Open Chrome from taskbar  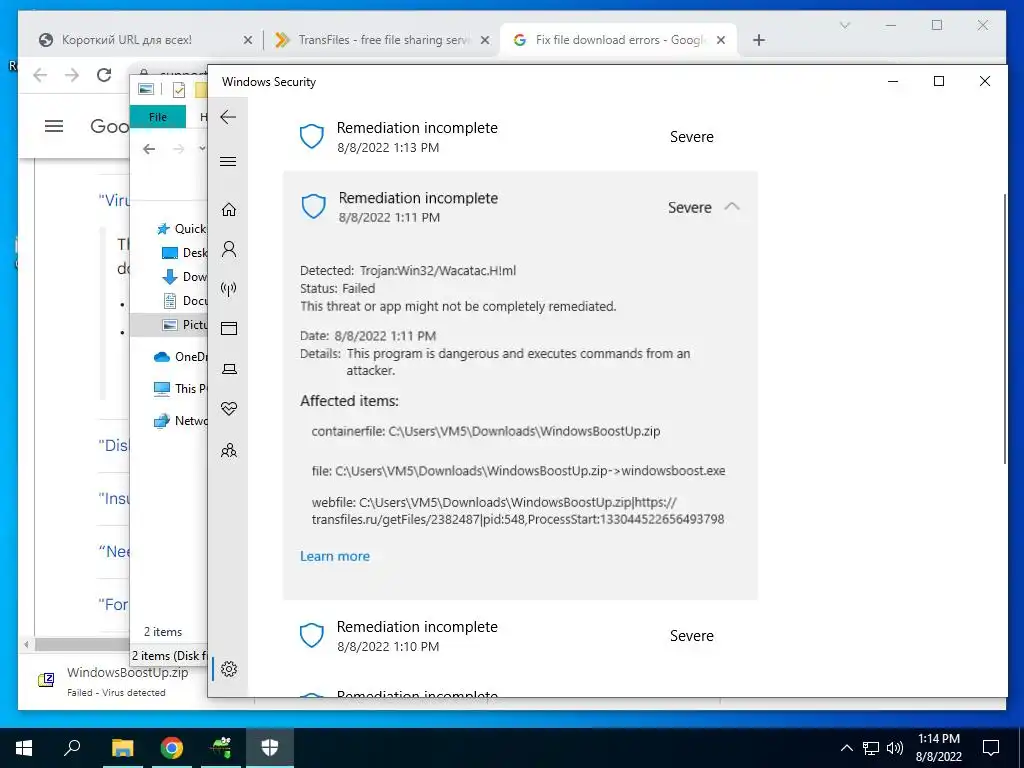172,748
